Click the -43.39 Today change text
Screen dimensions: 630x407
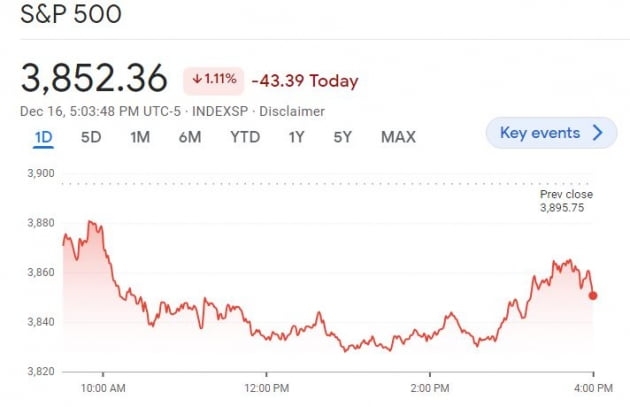[x=304, y=81]
